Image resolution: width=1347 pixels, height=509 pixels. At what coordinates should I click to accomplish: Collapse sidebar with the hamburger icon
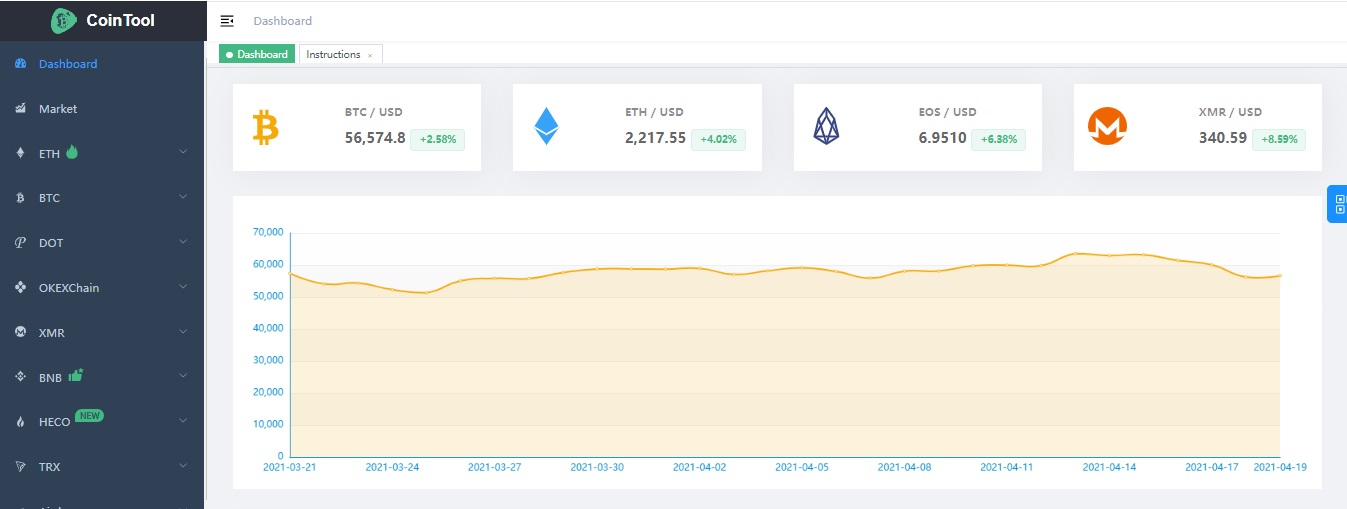[227, 21]
